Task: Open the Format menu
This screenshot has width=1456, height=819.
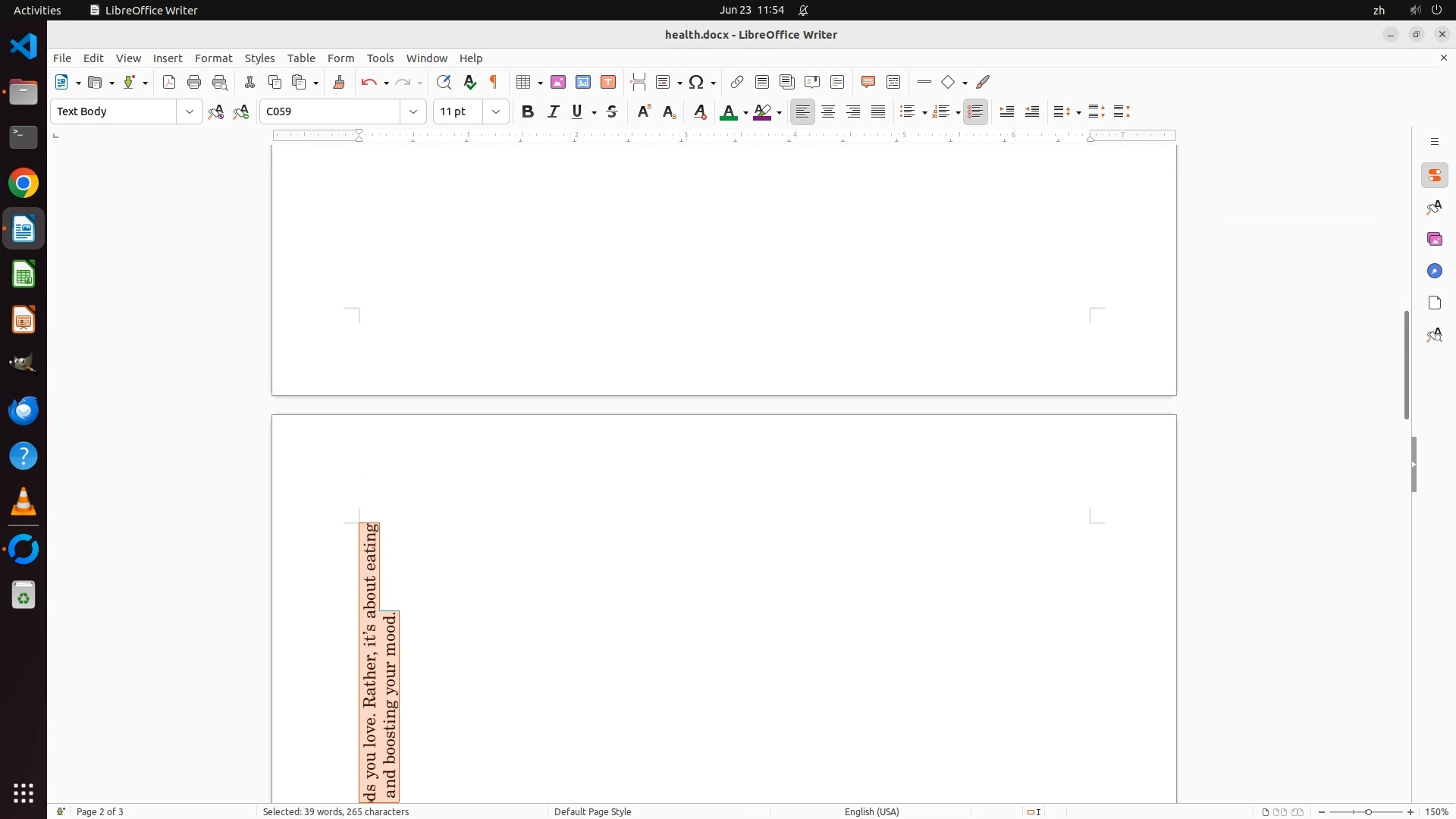Action: click(213, 58)
